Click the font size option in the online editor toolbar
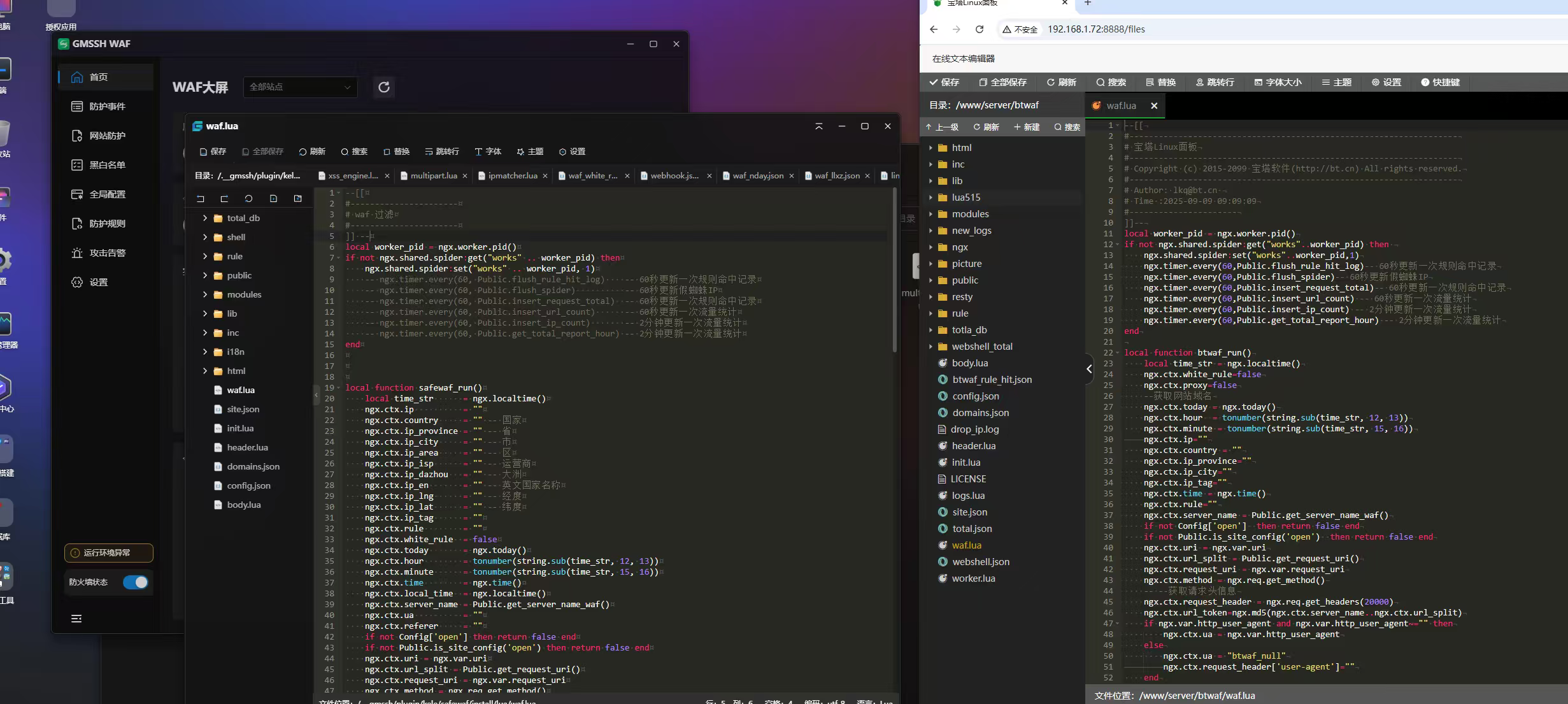This screenshot has width=1568, height=704. (1278, 82)
